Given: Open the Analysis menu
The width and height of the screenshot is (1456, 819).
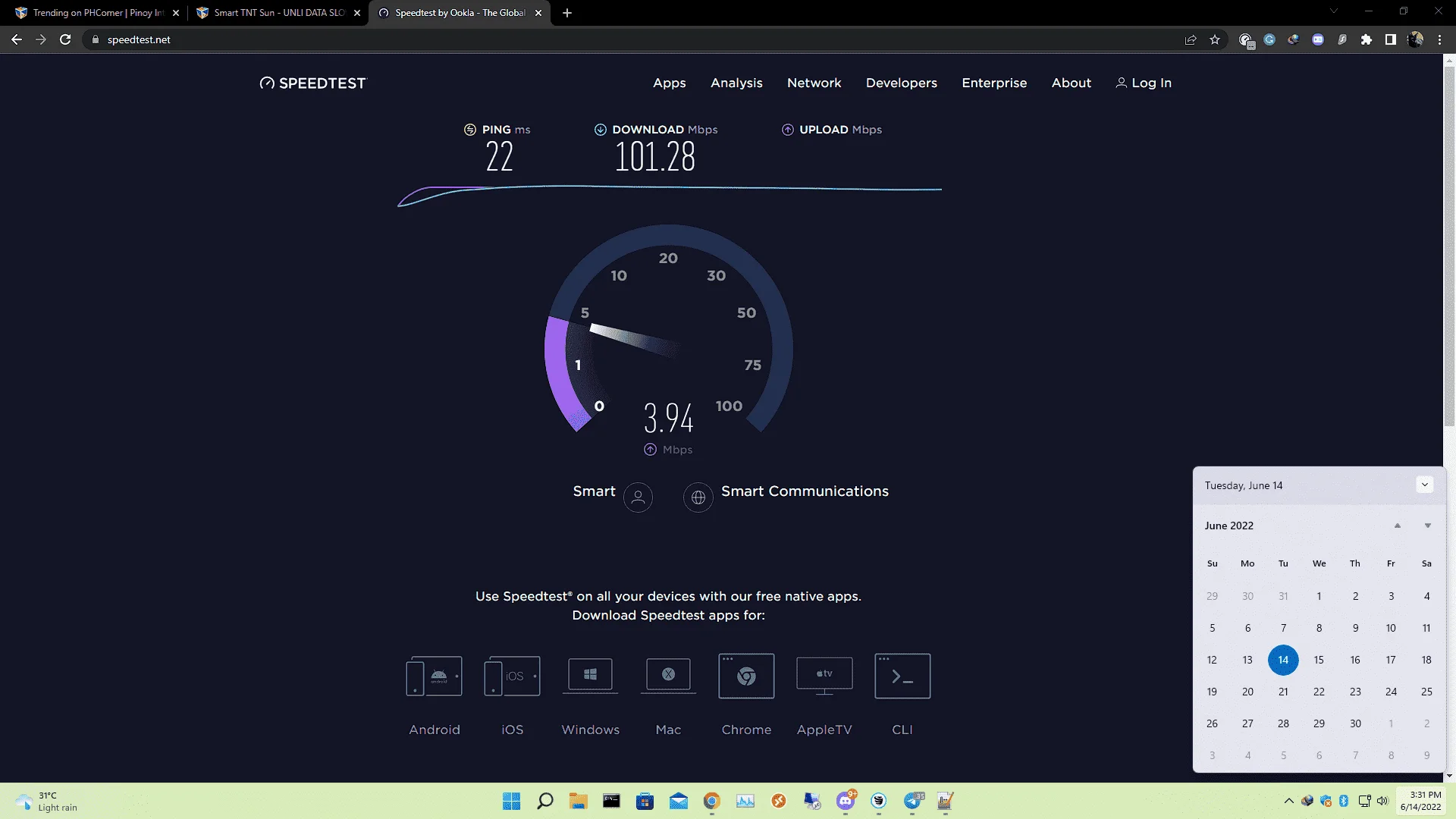Looking at the screenshot, I should pos(736,83).
